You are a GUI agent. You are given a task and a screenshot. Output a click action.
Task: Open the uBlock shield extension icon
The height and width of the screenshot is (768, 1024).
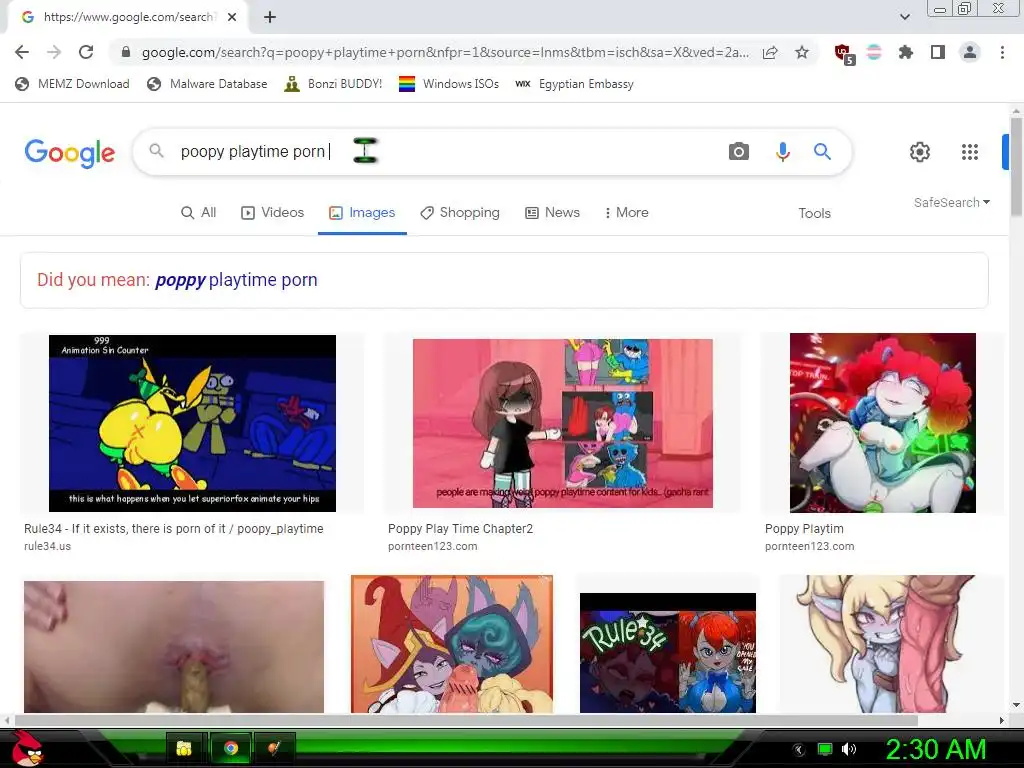tap(844, 54)
